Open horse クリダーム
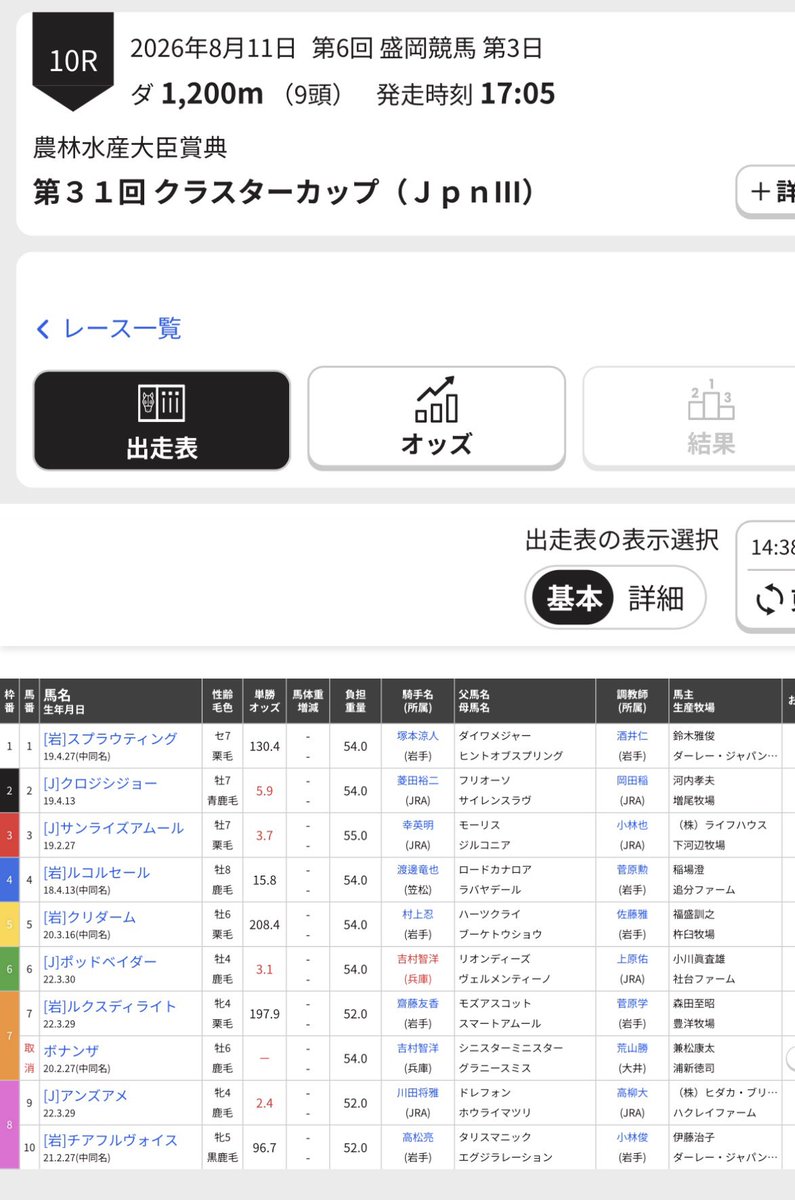The image size is (795, 1200). coord(89,917)
